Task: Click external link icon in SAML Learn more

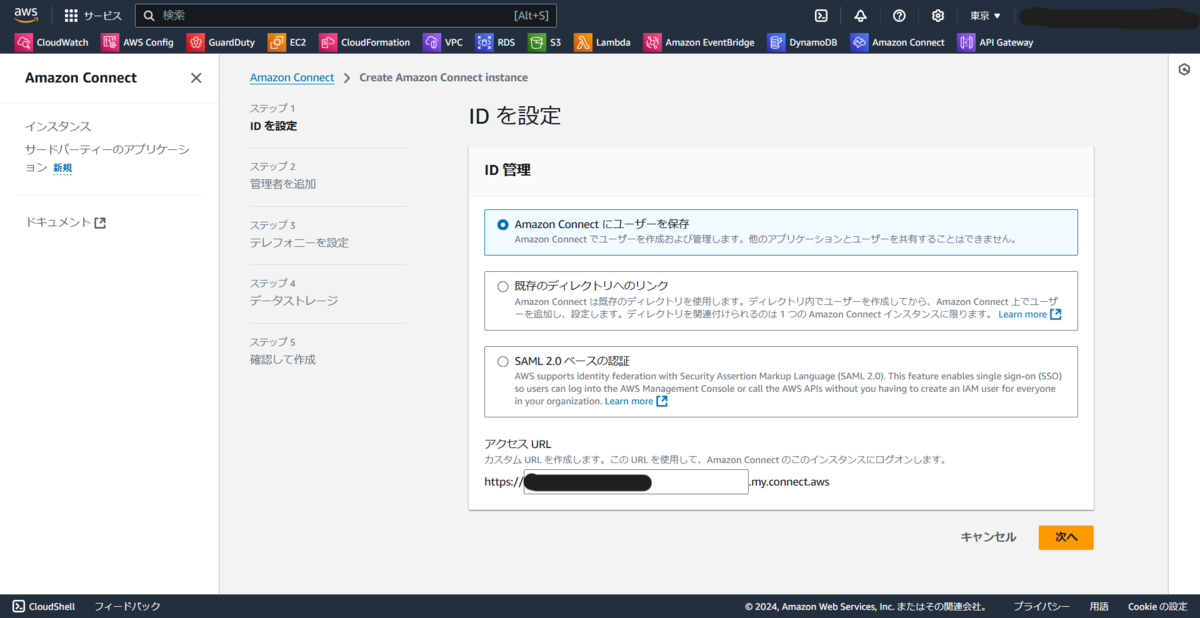Action: click(x=662, y=401)
